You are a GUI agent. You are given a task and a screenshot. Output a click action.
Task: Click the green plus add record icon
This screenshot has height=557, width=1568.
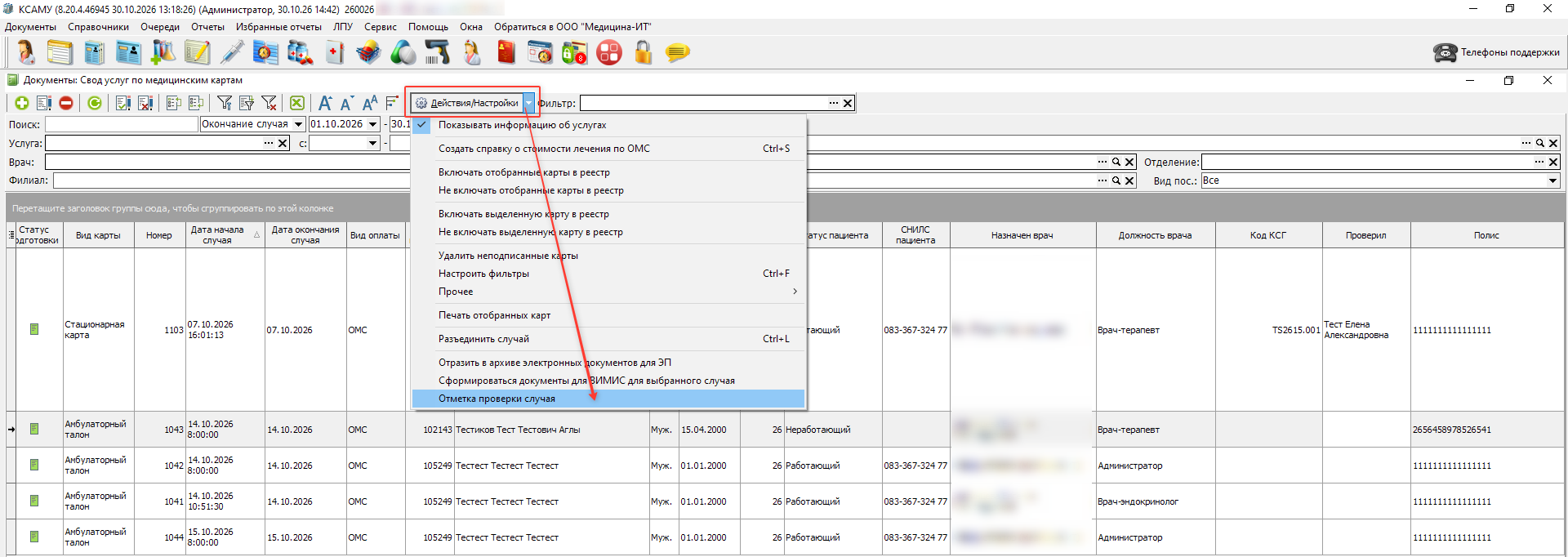coord(22,103)
